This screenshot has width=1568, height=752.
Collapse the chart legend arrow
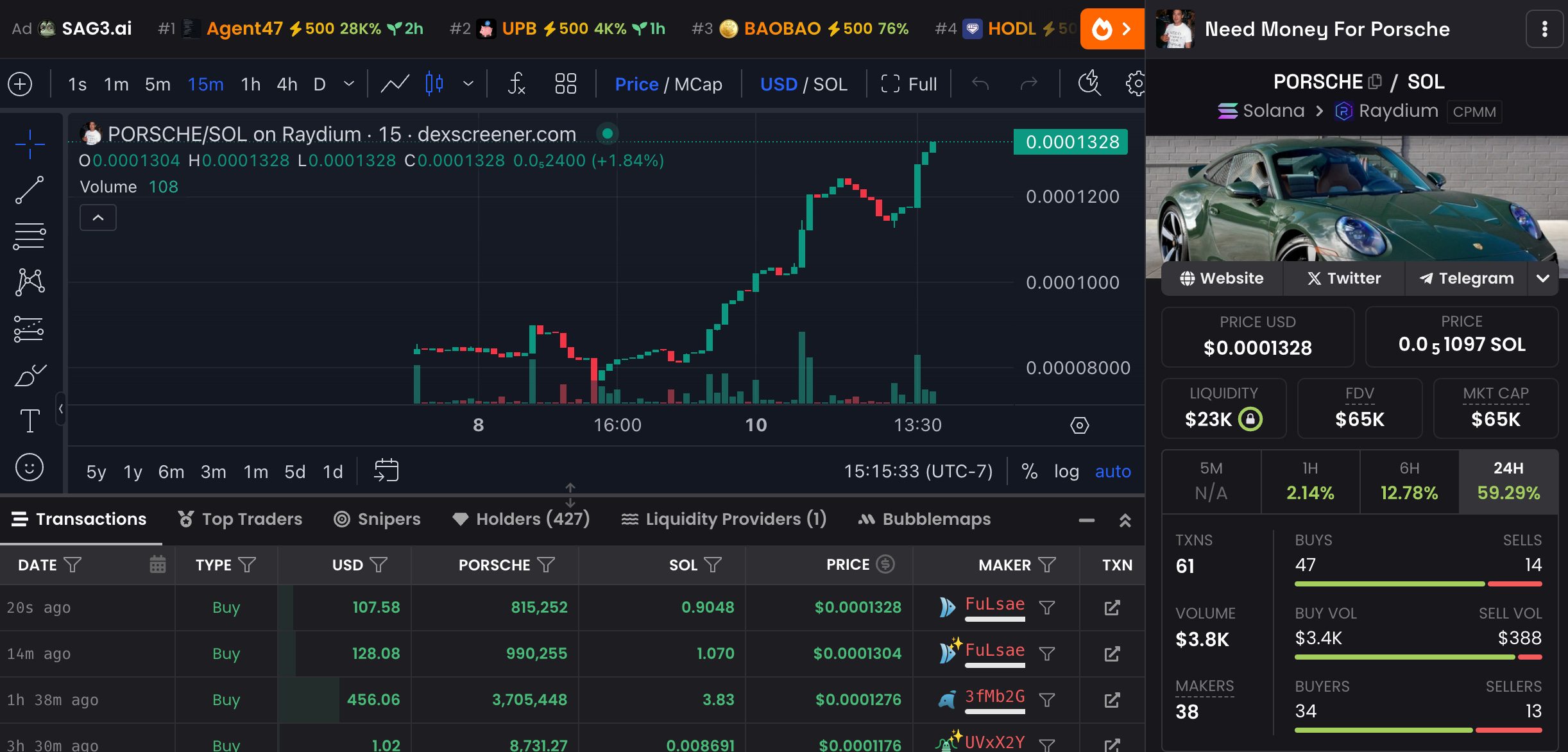(x=98, y=218)
